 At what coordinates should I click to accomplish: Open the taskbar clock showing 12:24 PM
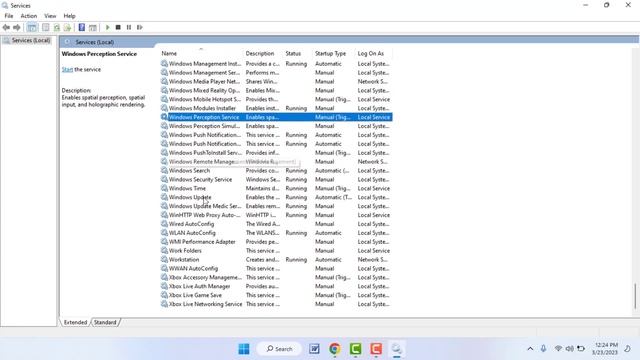605,349
